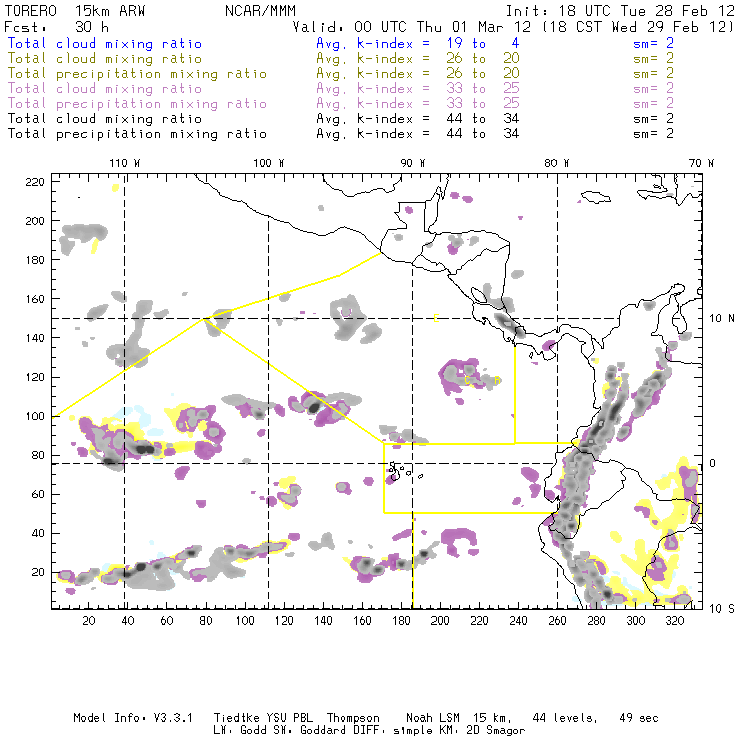The image size is (740, 740).
Task: Click the "160" vertical axis tick label
Action: (x=35, y=299)
